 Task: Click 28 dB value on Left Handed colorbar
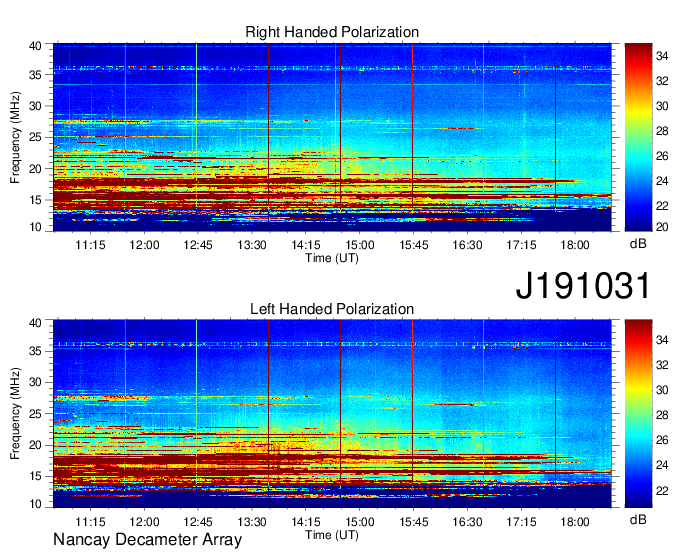pos(662,415)
